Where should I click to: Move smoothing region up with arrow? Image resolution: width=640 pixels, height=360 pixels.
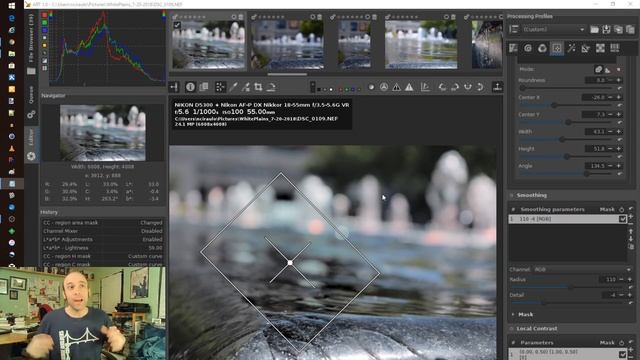(631, 231)
